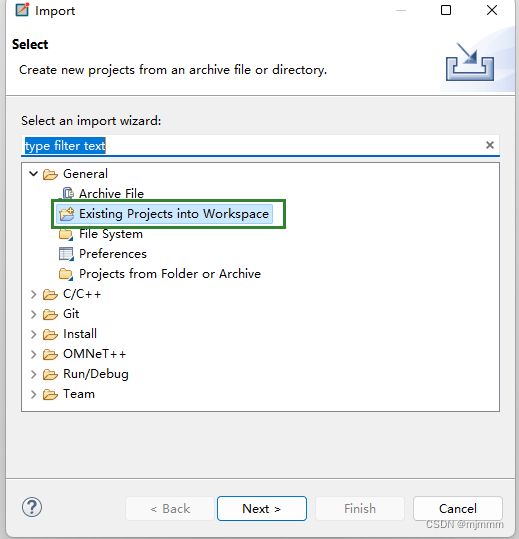
Task: Click the General folder icon
Action: [x=50, y=174]
